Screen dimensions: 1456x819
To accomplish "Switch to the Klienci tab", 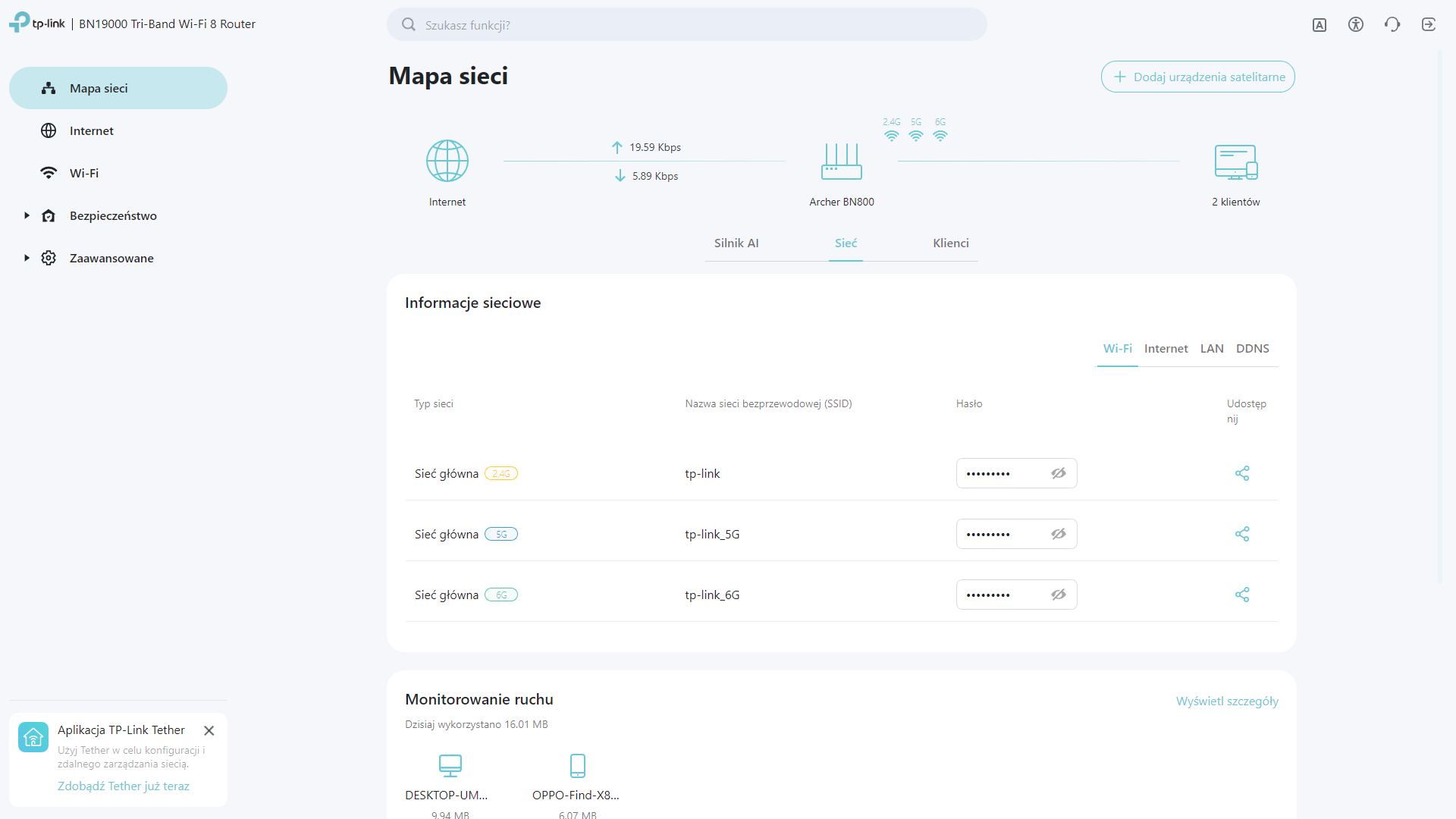I will [951, 243].
